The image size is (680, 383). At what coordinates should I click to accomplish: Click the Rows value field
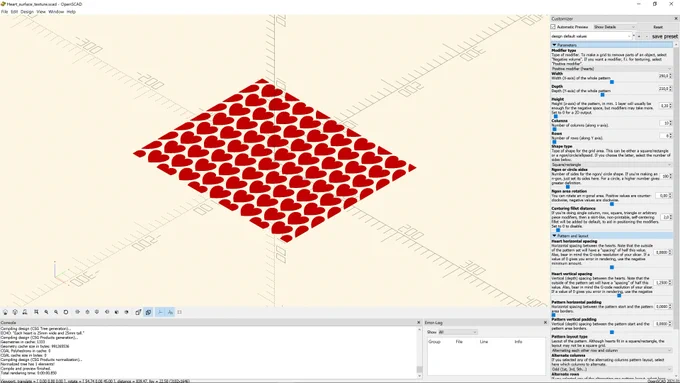coord(666,136)
